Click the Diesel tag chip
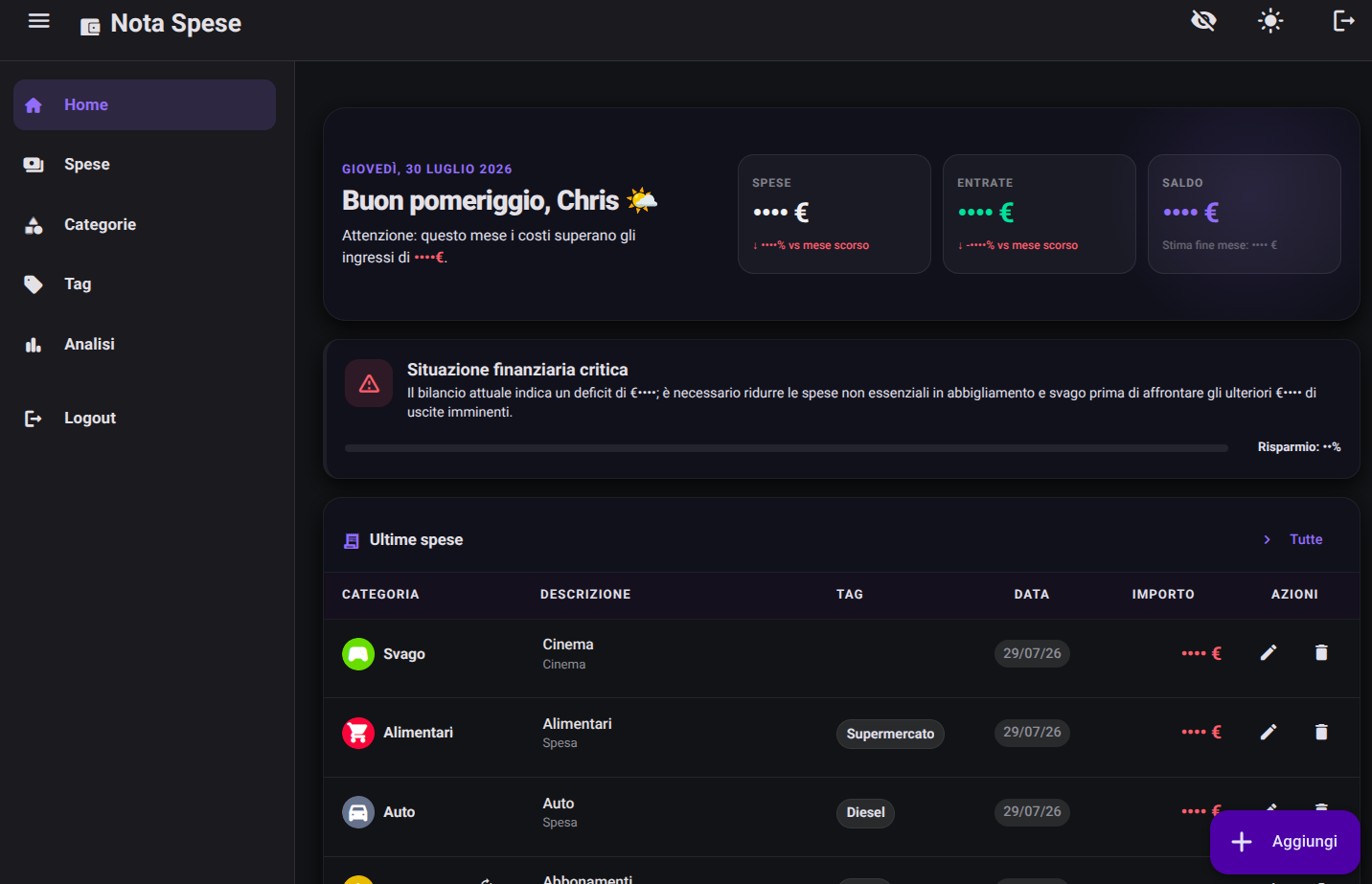Screen dimensions: 1372x884 tap(865, 813)
